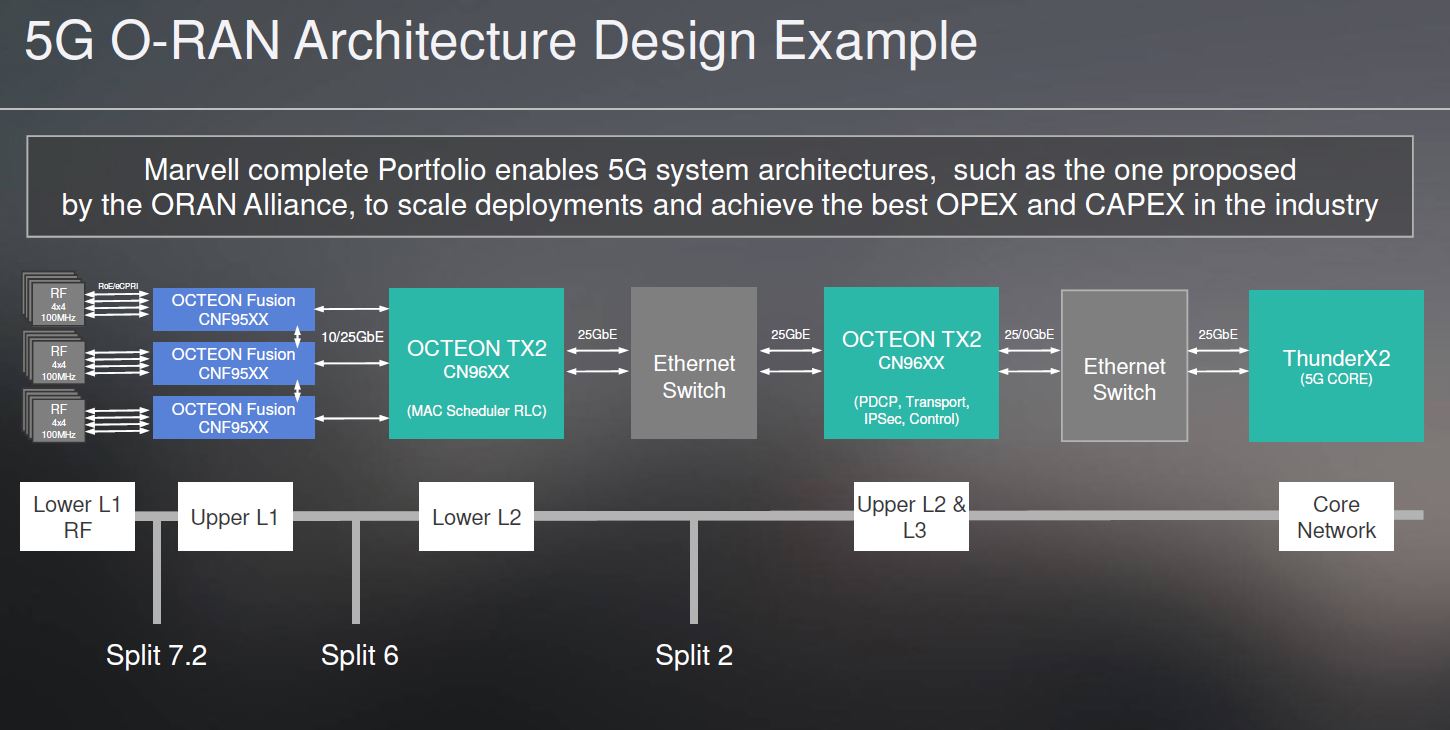This screenshot has width=1450, height=730.
Task: Select the top OCTEON Fusion CNF95XX box
Action: point(233,309)
